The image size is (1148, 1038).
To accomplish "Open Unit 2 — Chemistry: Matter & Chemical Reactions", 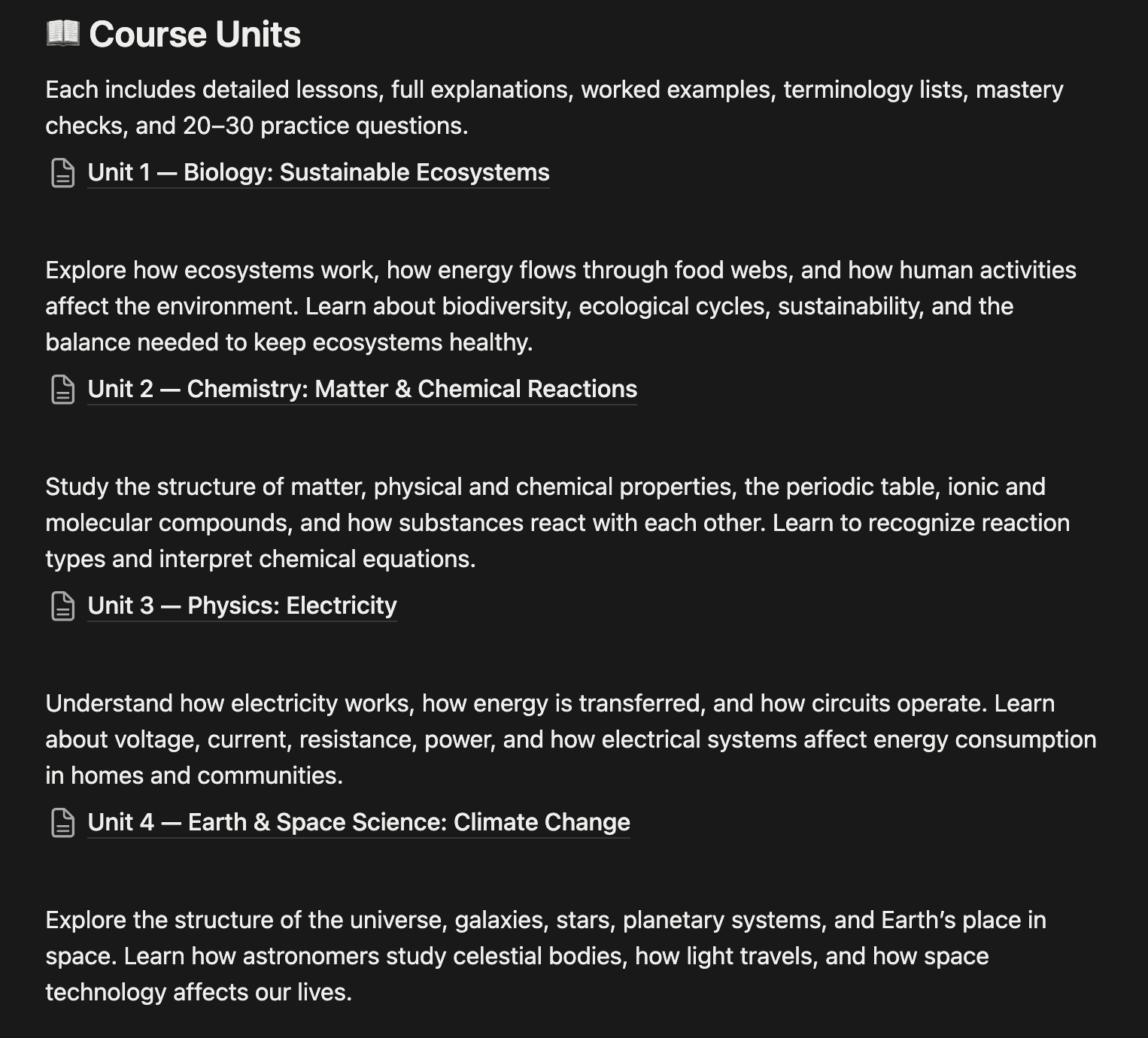I will 362,390.
